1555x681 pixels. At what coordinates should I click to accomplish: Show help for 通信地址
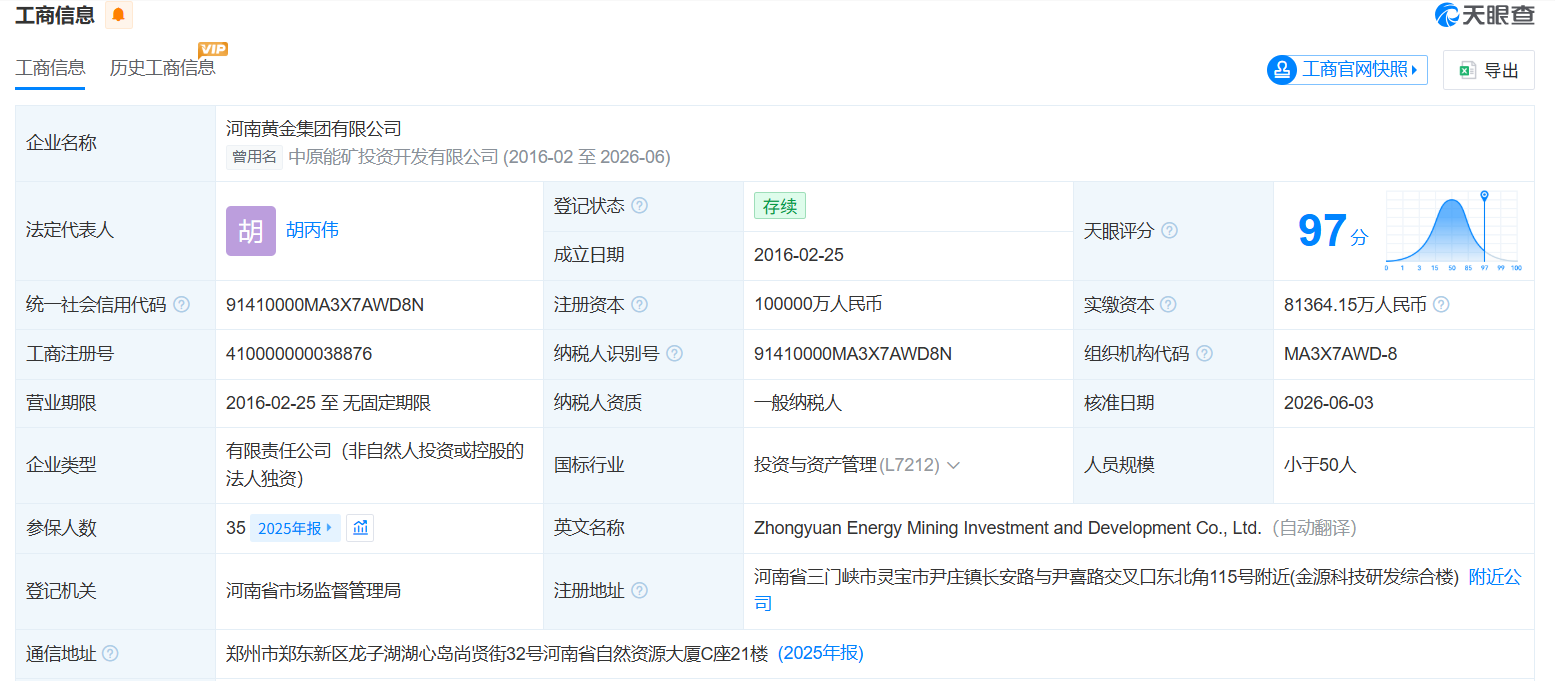point(110,654)
